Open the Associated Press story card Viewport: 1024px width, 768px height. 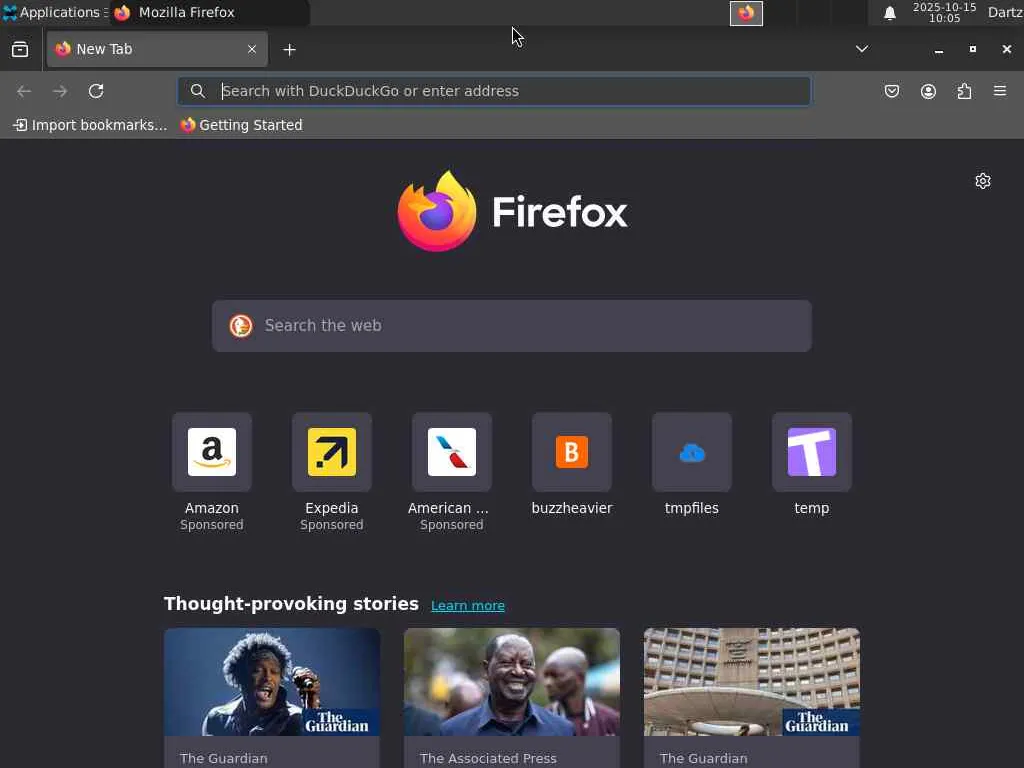click(512, 697)
